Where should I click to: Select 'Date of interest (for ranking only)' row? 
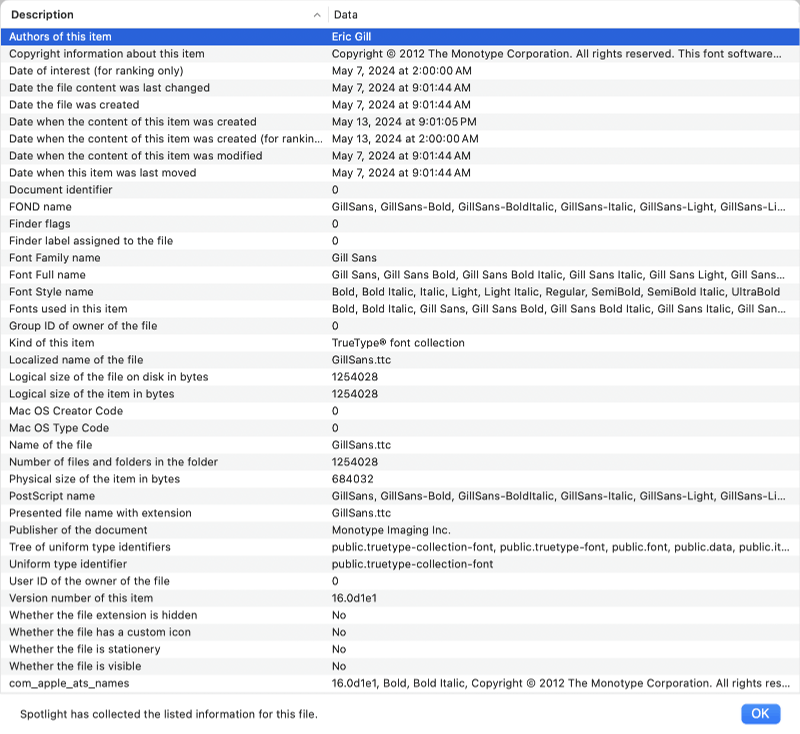pyautogui.click(x=400, y=71)
